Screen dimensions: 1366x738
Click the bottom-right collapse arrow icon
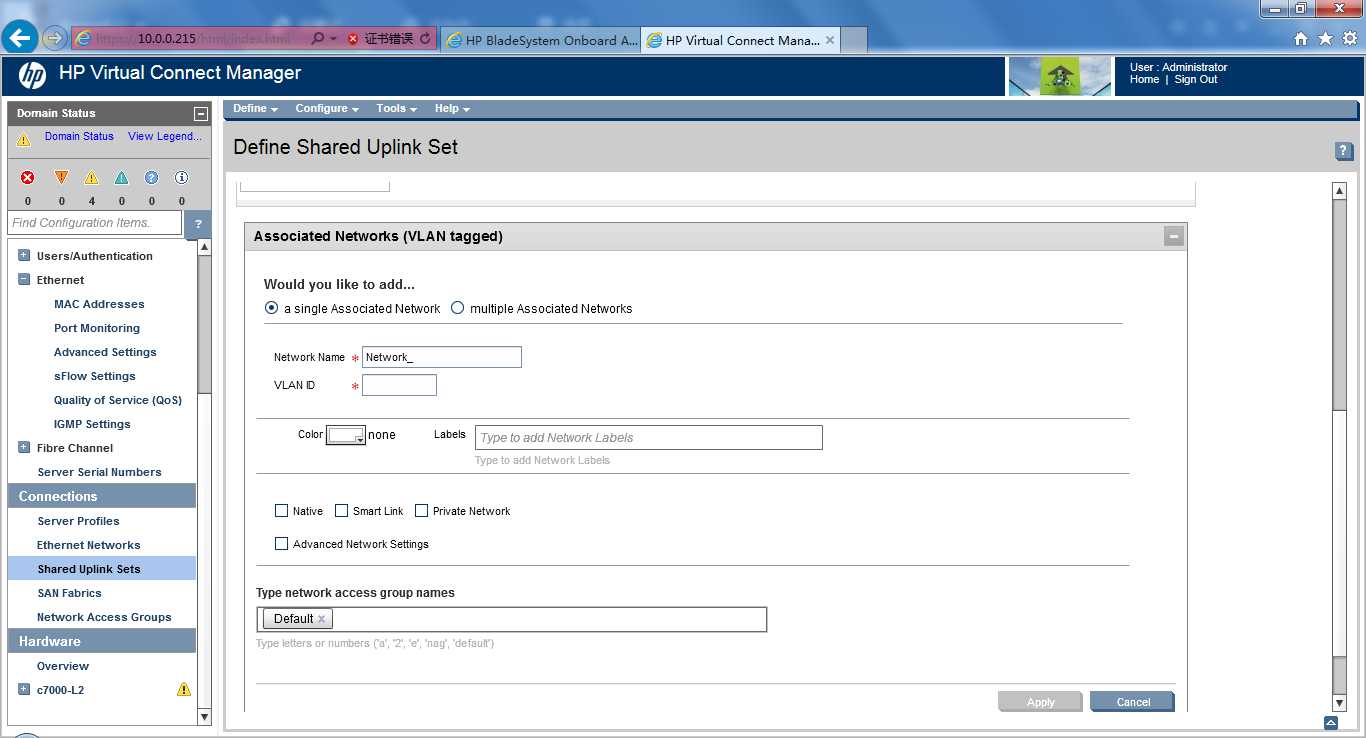click(1330, 723)
